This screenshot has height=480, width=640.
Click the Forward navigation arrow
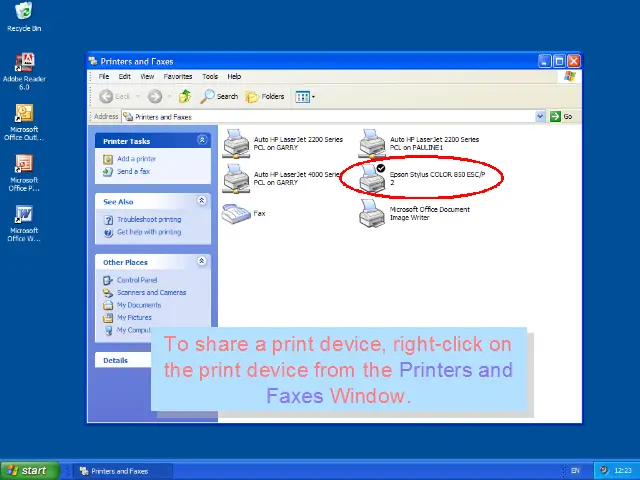[x=155, y=97]
